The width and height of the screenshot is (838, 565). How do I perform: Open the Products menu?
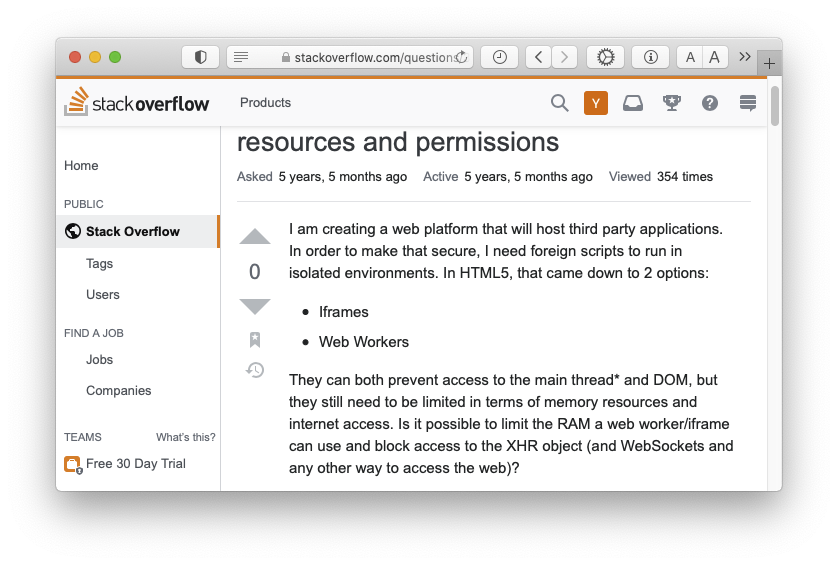pyautogui.click(x=265, y=103)
